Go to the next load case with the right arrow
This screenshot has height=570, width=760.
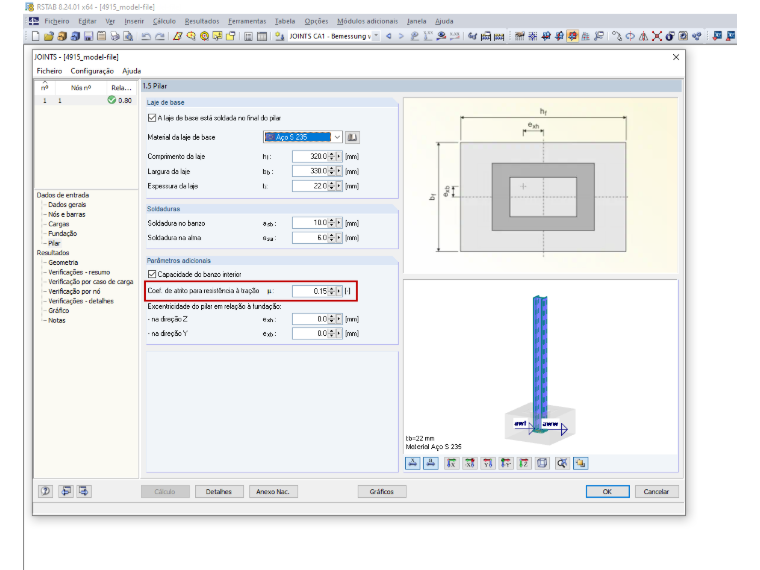401,36
